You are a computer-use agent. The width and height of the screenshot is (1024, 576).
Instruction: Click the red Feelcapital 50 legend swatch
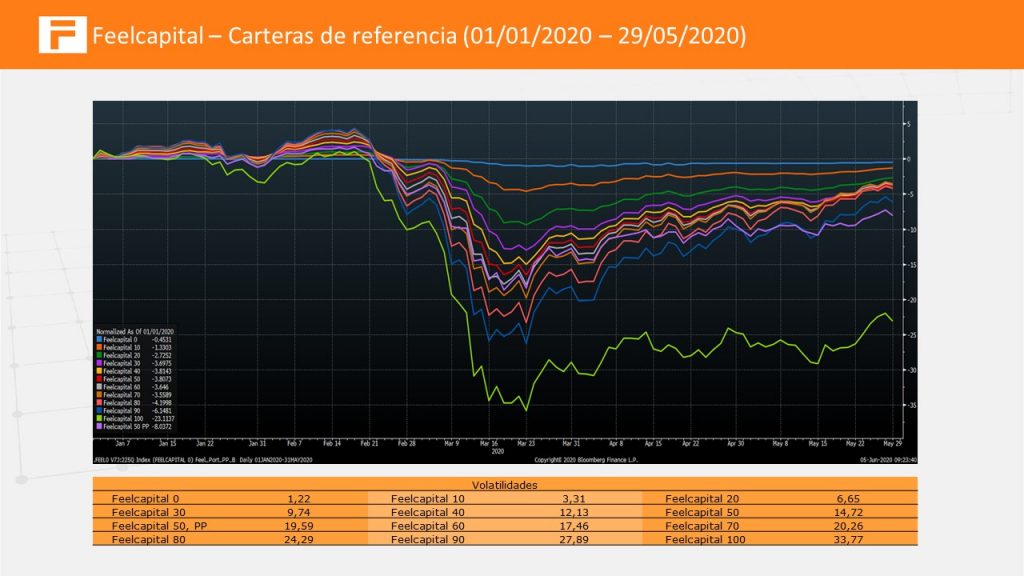click(99, 379)
